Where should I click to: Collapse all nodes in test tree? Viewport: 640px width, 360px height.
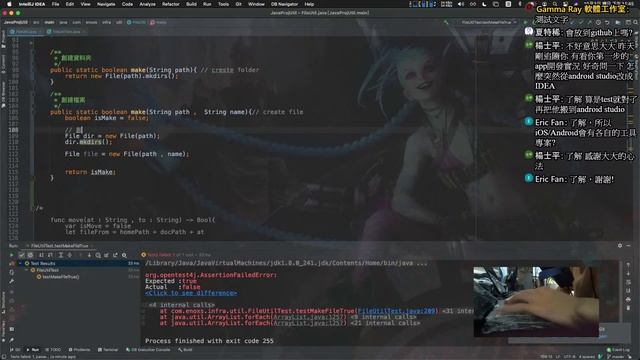[x=69, y=255]
